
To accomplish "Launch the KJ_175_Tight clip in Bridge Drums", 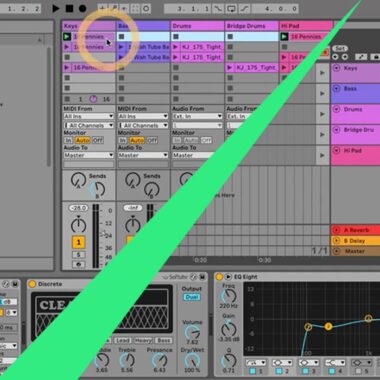I will tap(230, 68).
